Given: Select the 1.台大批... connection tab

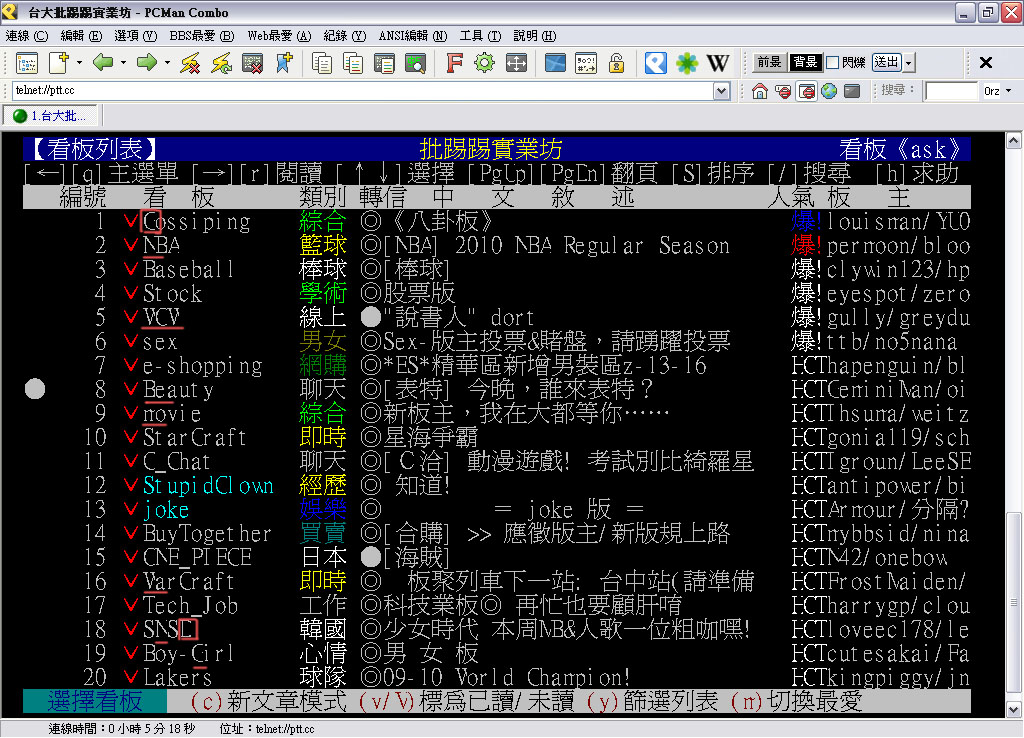Looking at the screenshot, I should (51, 116).
